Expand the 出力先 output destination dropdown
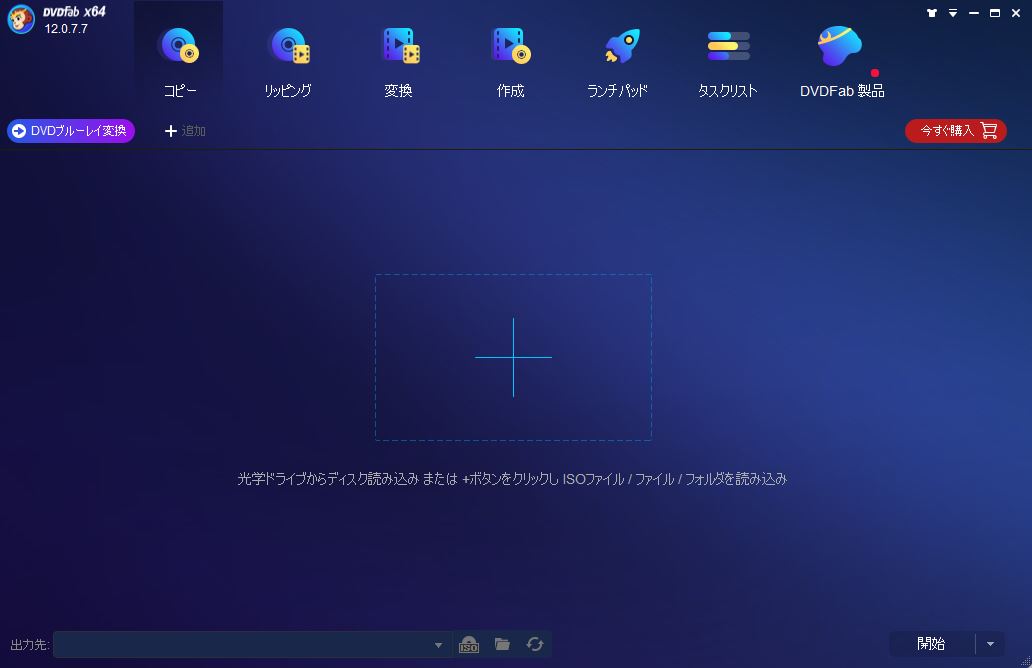This screenshot has width=1032, height=668. [x=438, y=645]
